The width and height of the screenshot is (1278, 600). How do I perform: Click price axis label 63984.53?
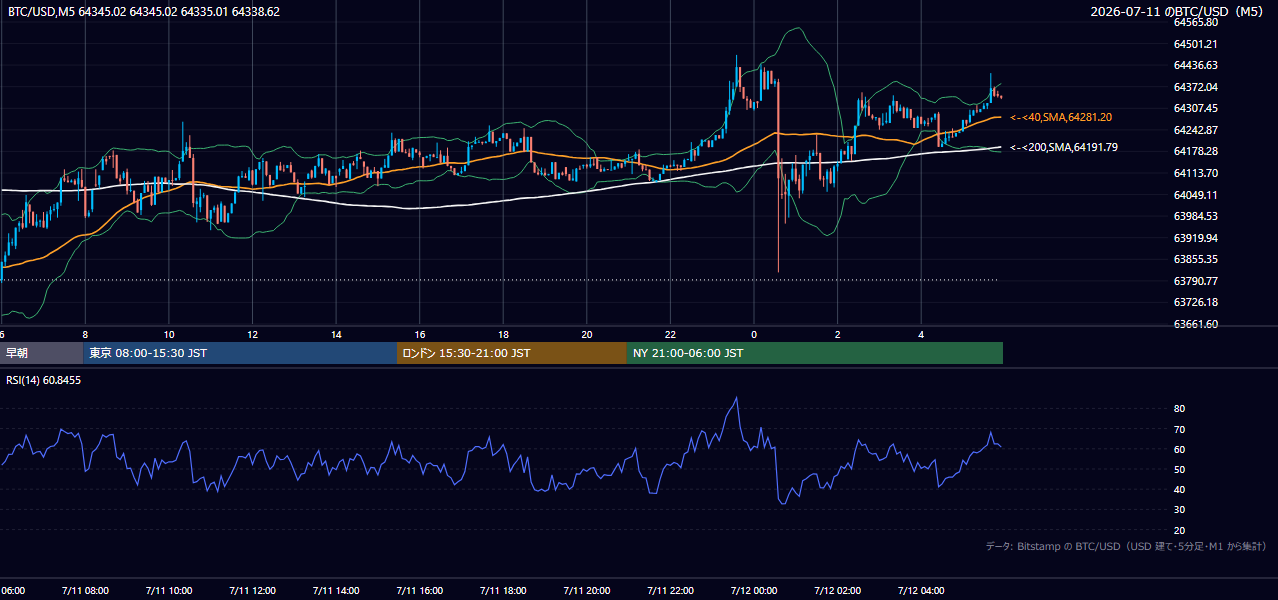(x=1196, y=216)
